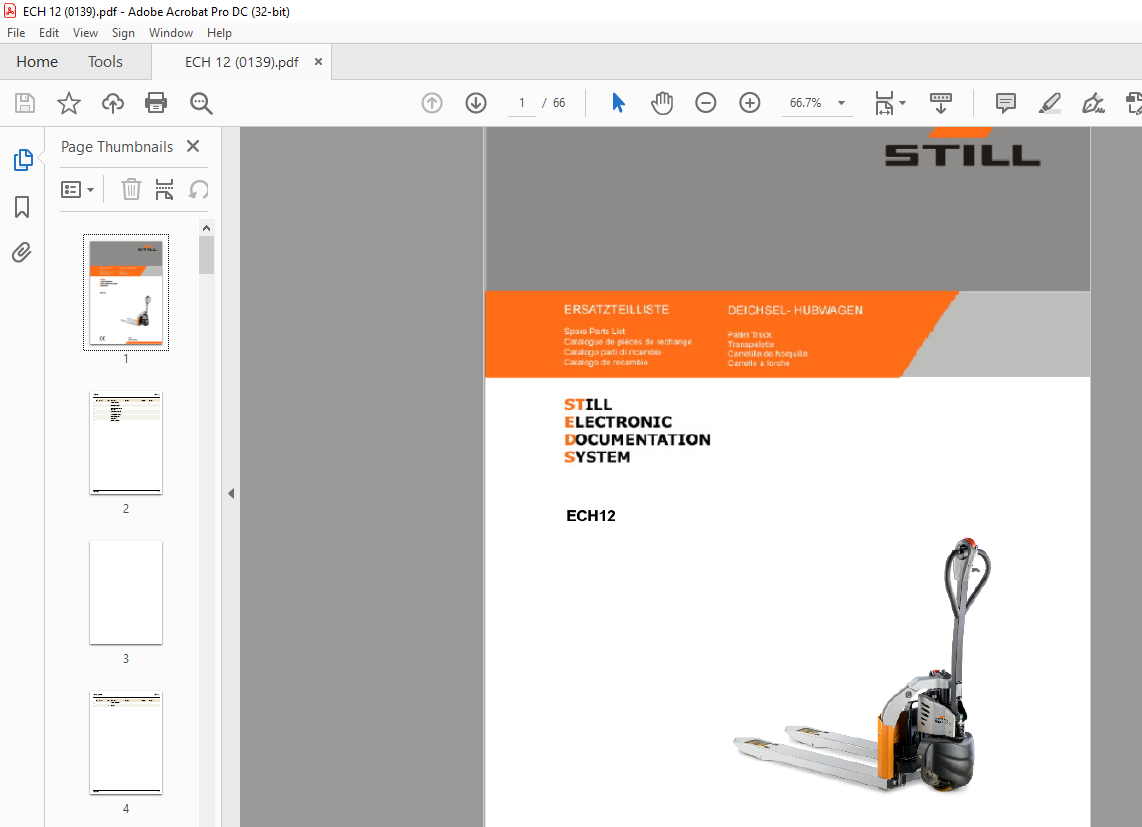Add a comment sticky note
Image resolution: width=1142 pixels, height=827 pixels.
click(1006, 103)
